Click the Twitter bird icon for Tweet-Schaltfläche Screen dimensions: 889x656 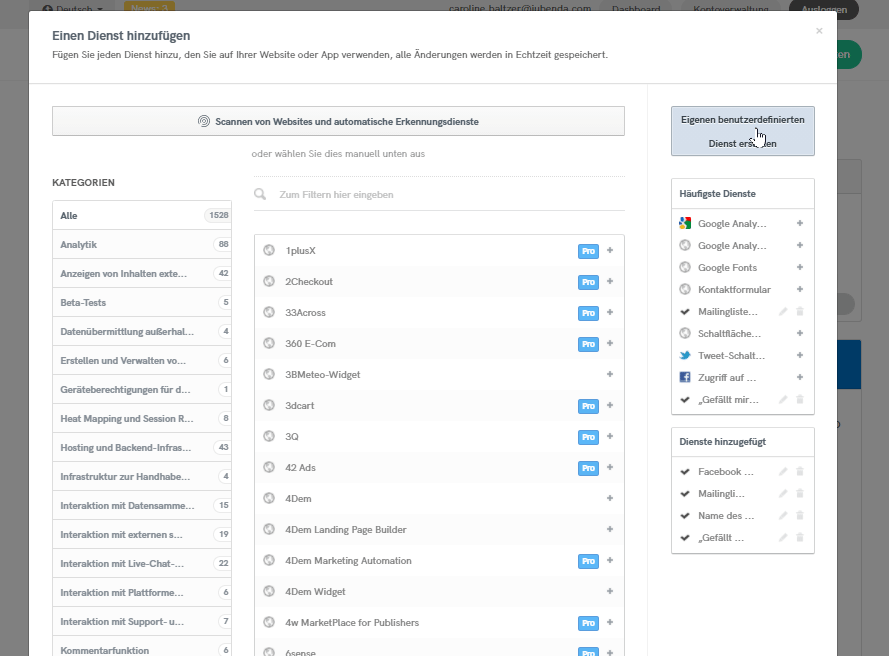(685, 356)
